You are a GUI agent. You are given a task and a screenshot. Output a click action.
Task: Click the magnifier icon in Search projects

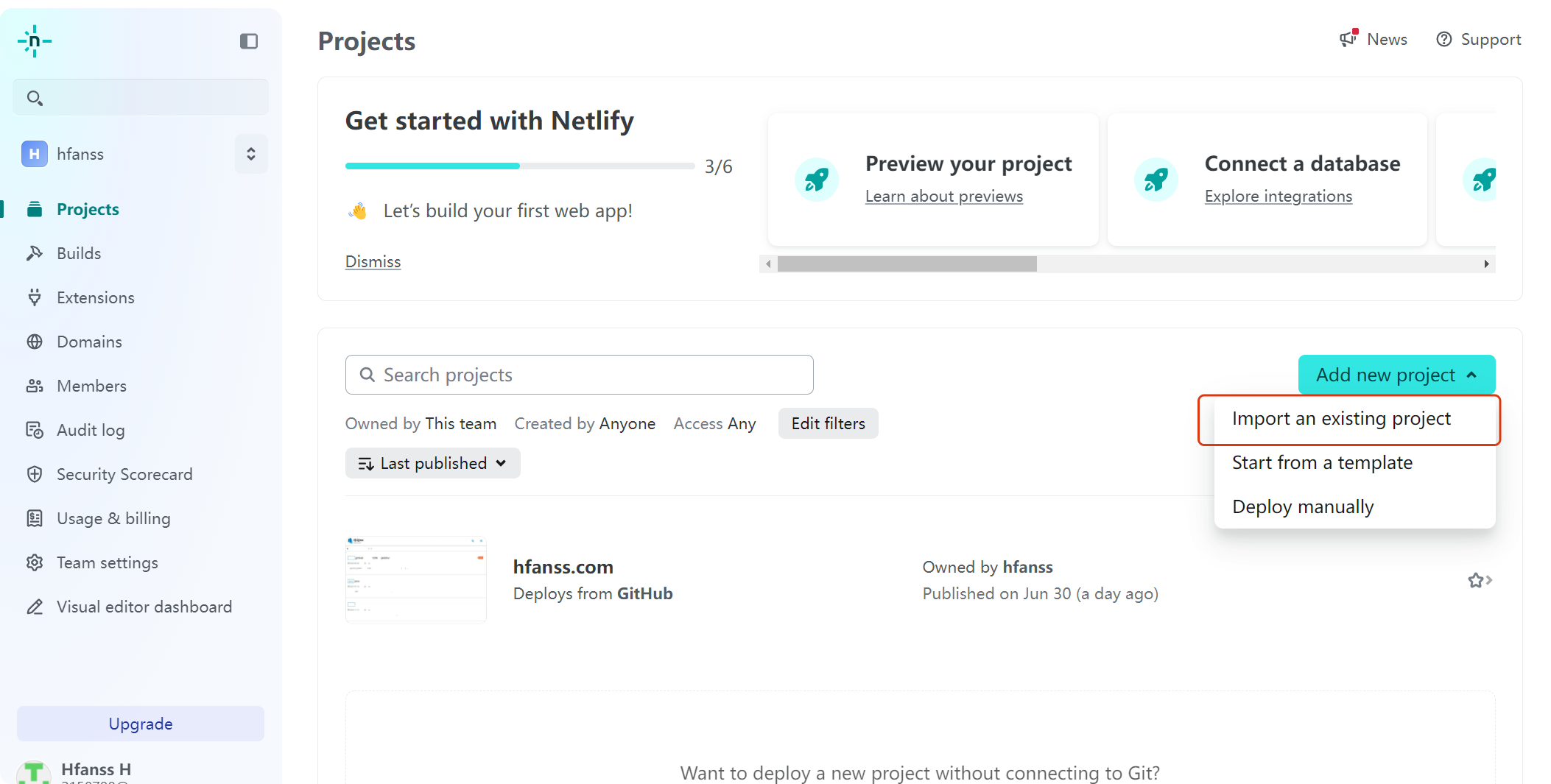coord(367,375)
